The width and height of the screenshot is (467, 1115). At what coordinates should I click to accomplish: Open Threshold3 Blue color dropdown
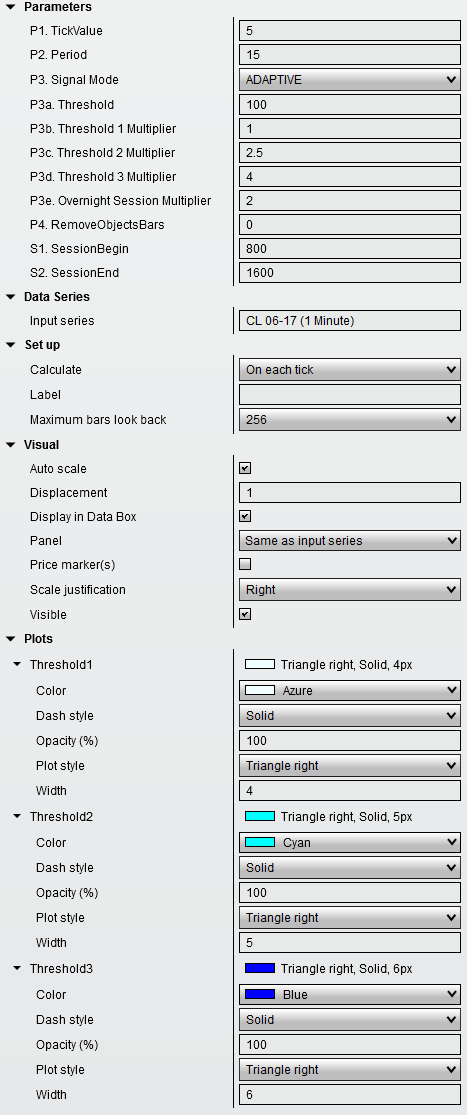point(350,994)
